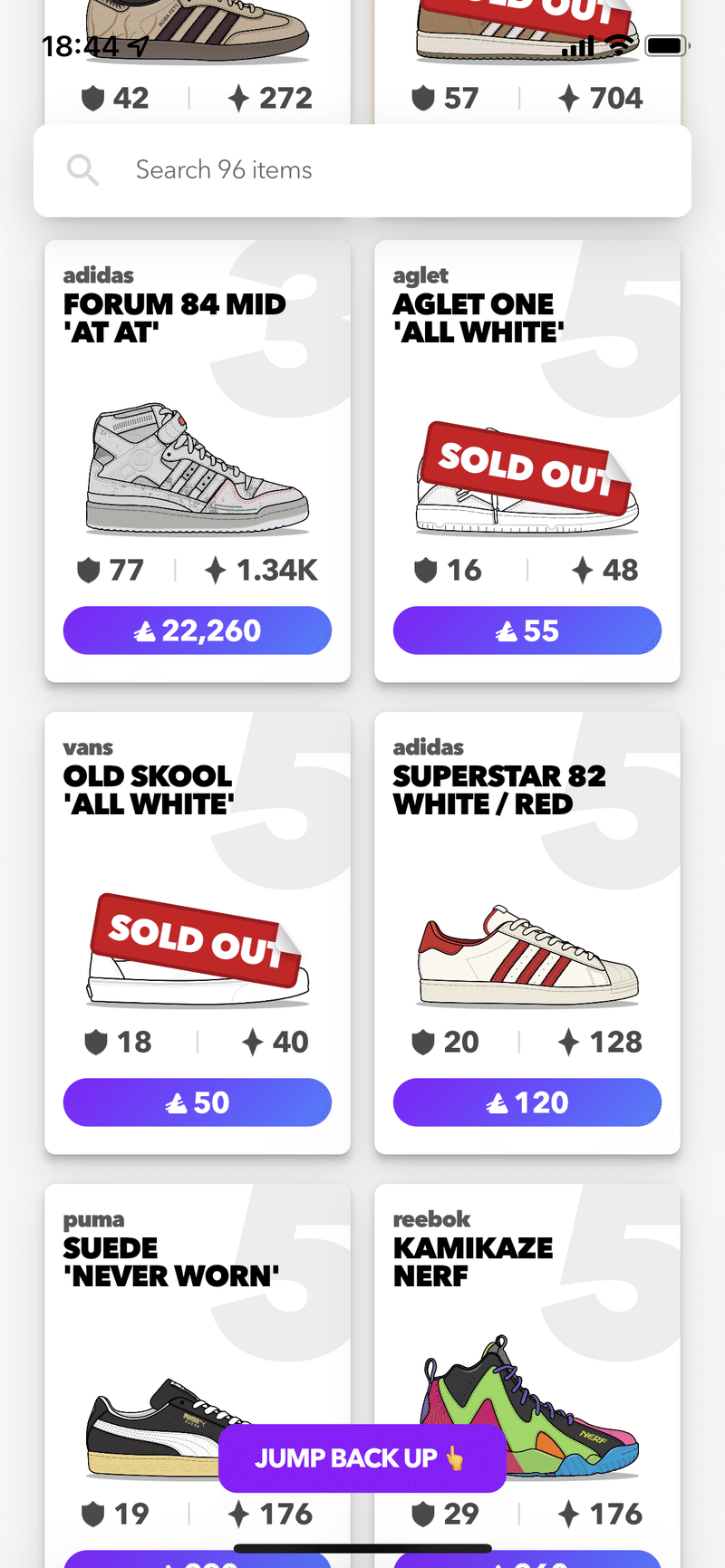
Task: Select the Sold Out Old Skool shoe image
Action: (x=197, y=949)
